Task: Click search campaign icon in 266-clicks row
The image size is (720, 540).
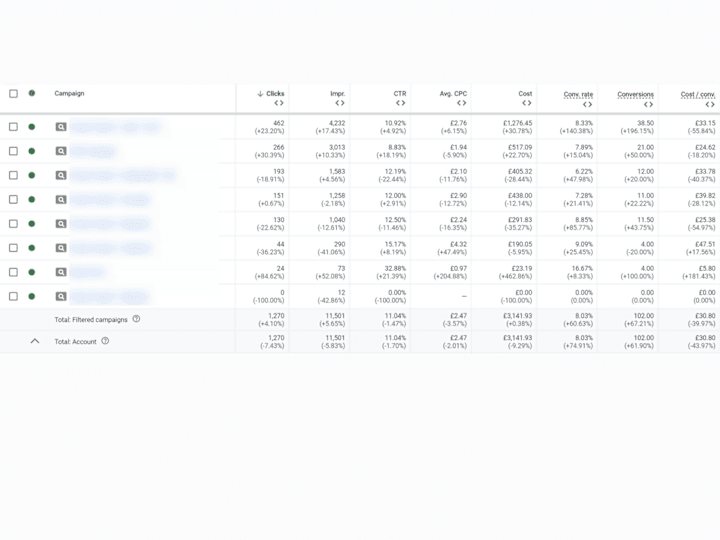Action: pos(61,151)
